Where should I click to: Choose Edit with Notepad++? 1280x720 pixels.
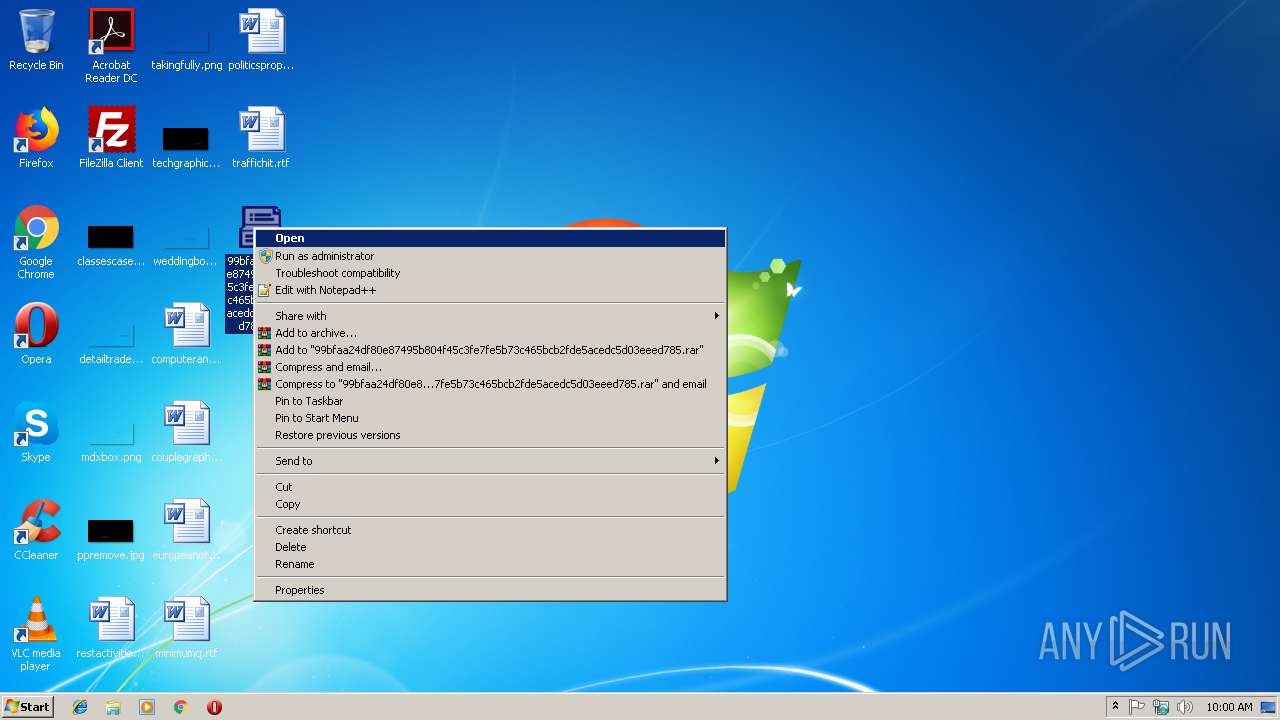(x=490, y=290)
